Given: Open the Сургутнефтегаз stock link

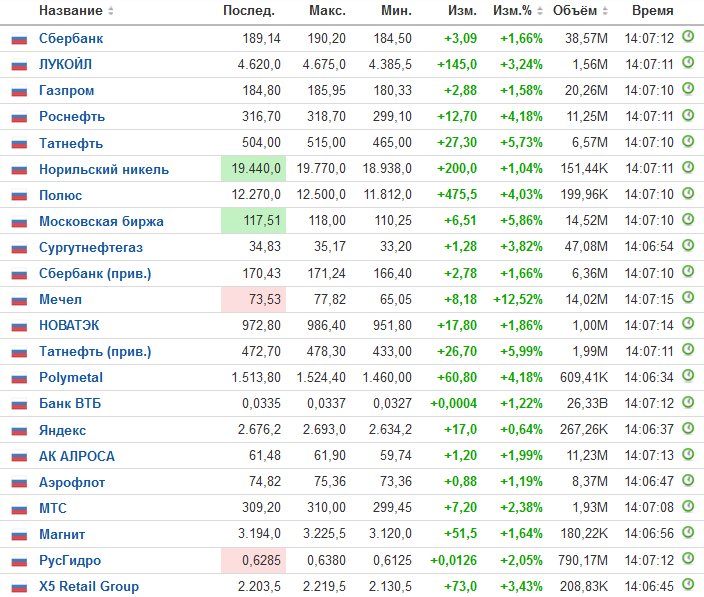Looking at the screenshot, I should click(x=91, y=247).
